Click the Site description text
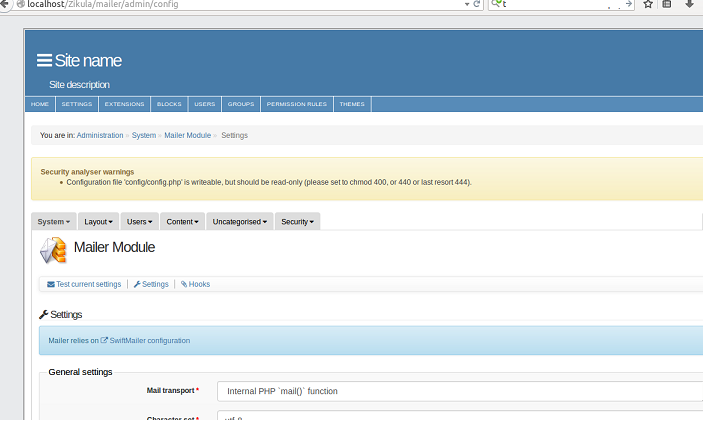The height and width of the screenshot is (437, 703). pyautogui.click(x=79, y=85)
